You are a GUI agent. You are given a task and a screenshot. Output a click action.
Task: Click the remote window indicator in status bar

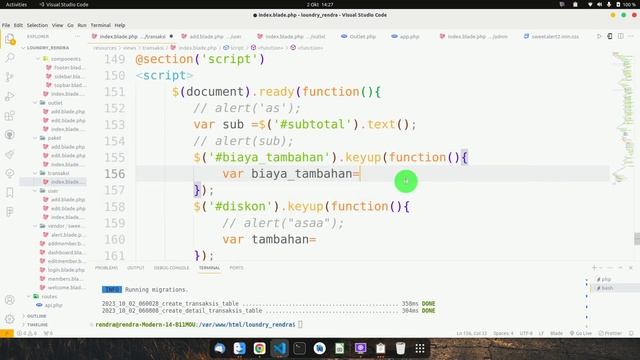[7, 333]
